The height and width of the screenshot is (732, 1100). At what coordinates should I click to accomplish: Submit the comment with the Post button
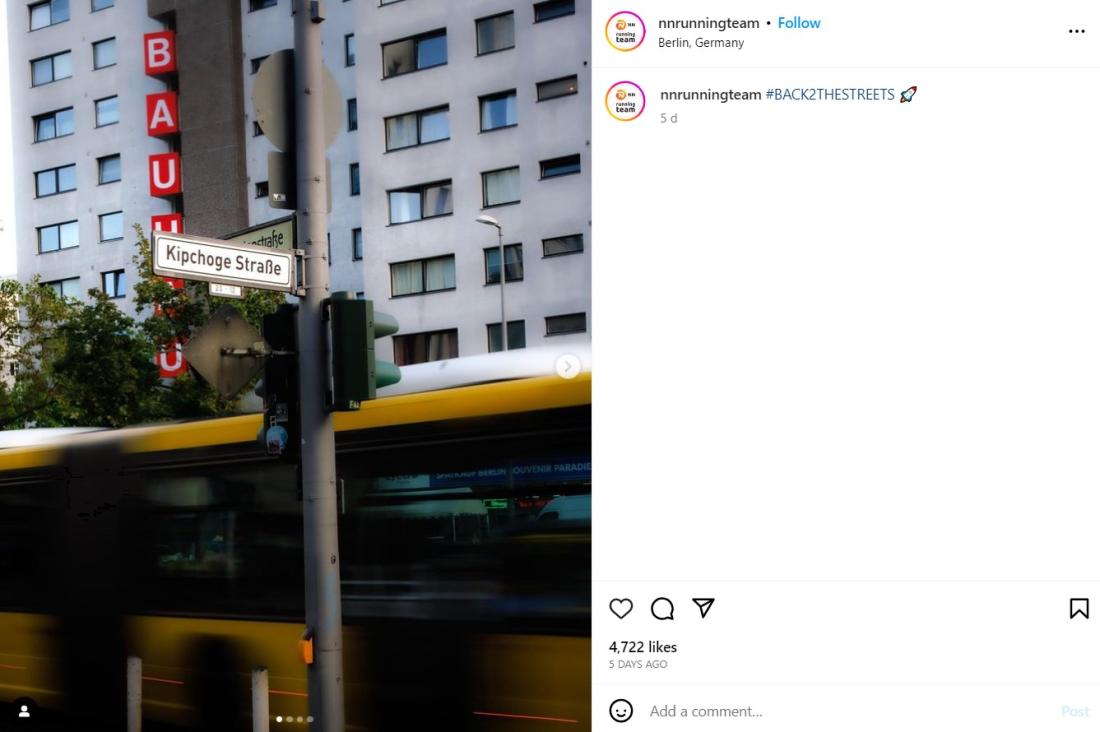coord(1075,711)
